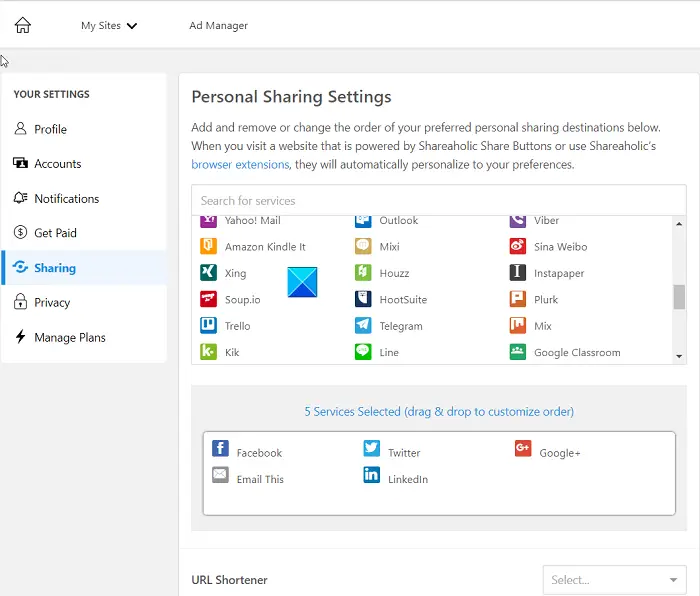This screenshot has height=596, width=700.
Task: Select the Twitter icon in selected services
Action: tap(371, 448)
